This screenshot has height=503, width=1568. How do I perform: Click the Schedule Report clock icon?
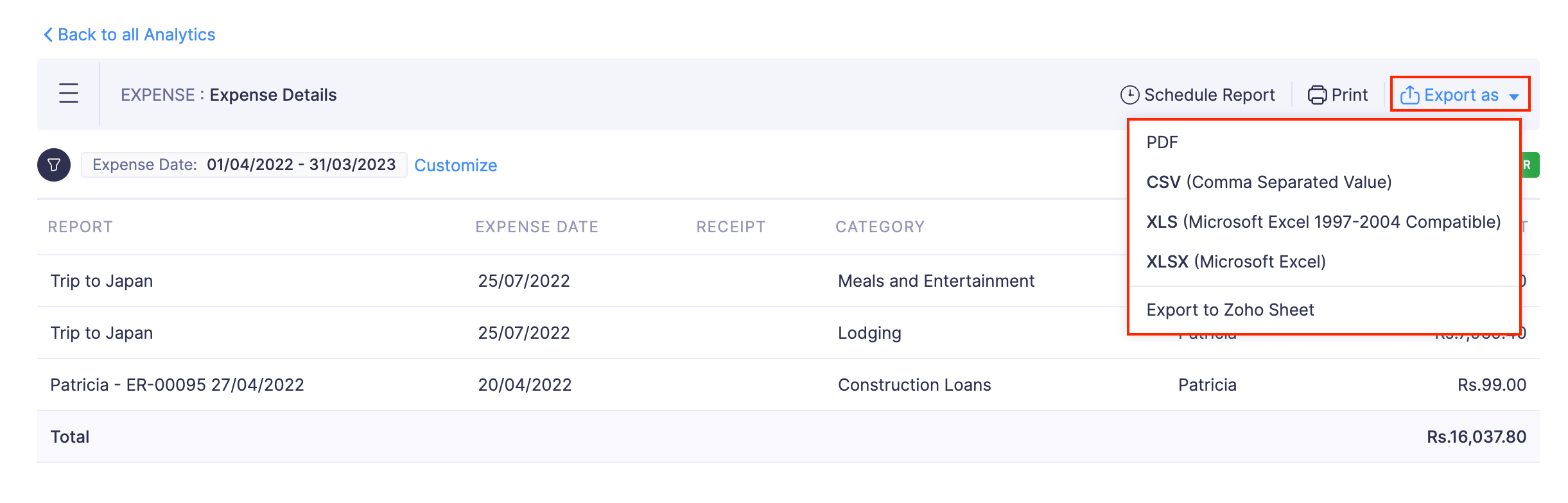coord(1129,95)
